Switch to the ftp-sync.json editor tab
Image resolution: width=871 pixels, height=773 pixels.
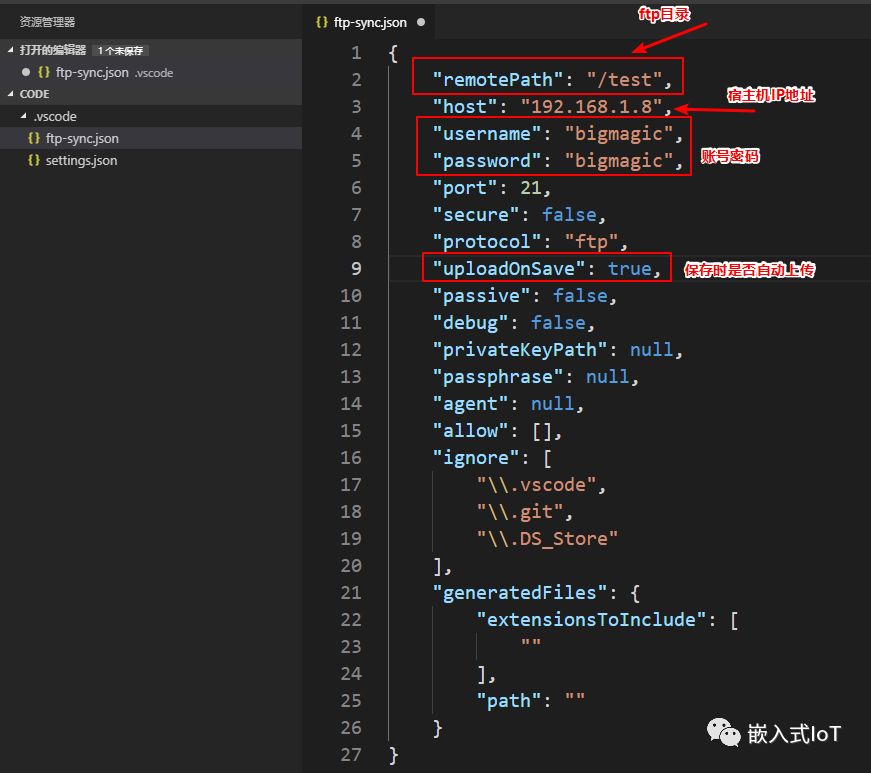click(x=370, y=21)
